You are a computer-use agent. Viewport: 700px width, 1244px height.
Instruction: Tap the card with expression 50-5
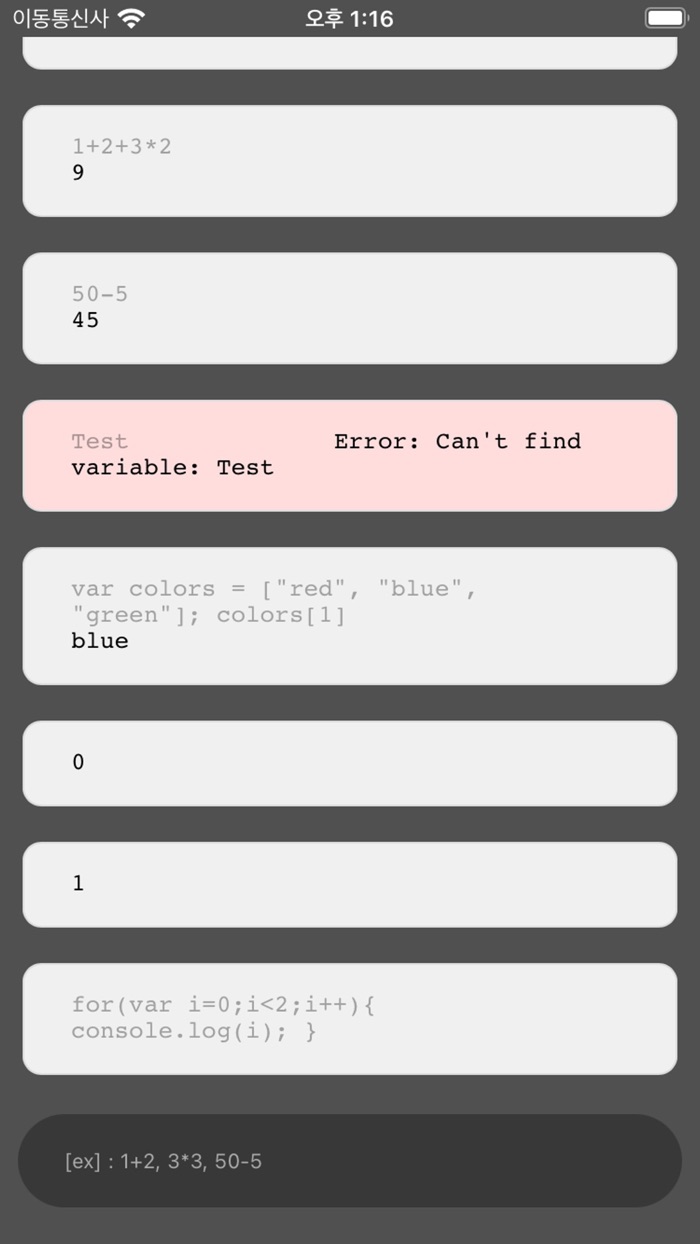pos(350,308)
